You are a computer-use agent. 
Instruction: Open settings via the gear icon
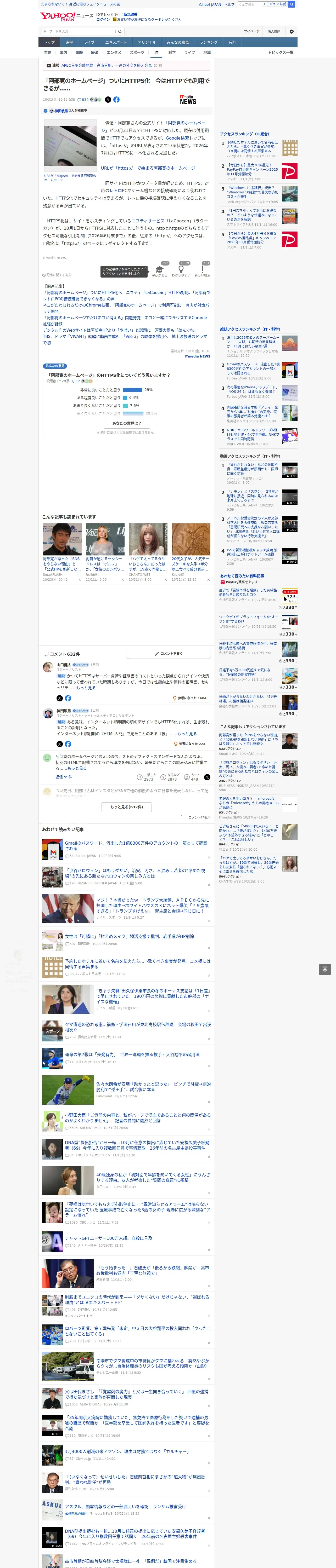coord(292,32)
